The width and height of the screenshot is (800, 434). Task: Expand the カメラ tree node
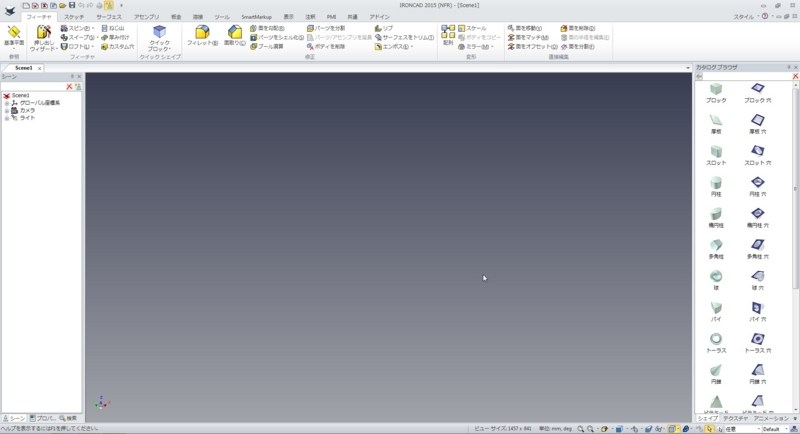point(7,111)
